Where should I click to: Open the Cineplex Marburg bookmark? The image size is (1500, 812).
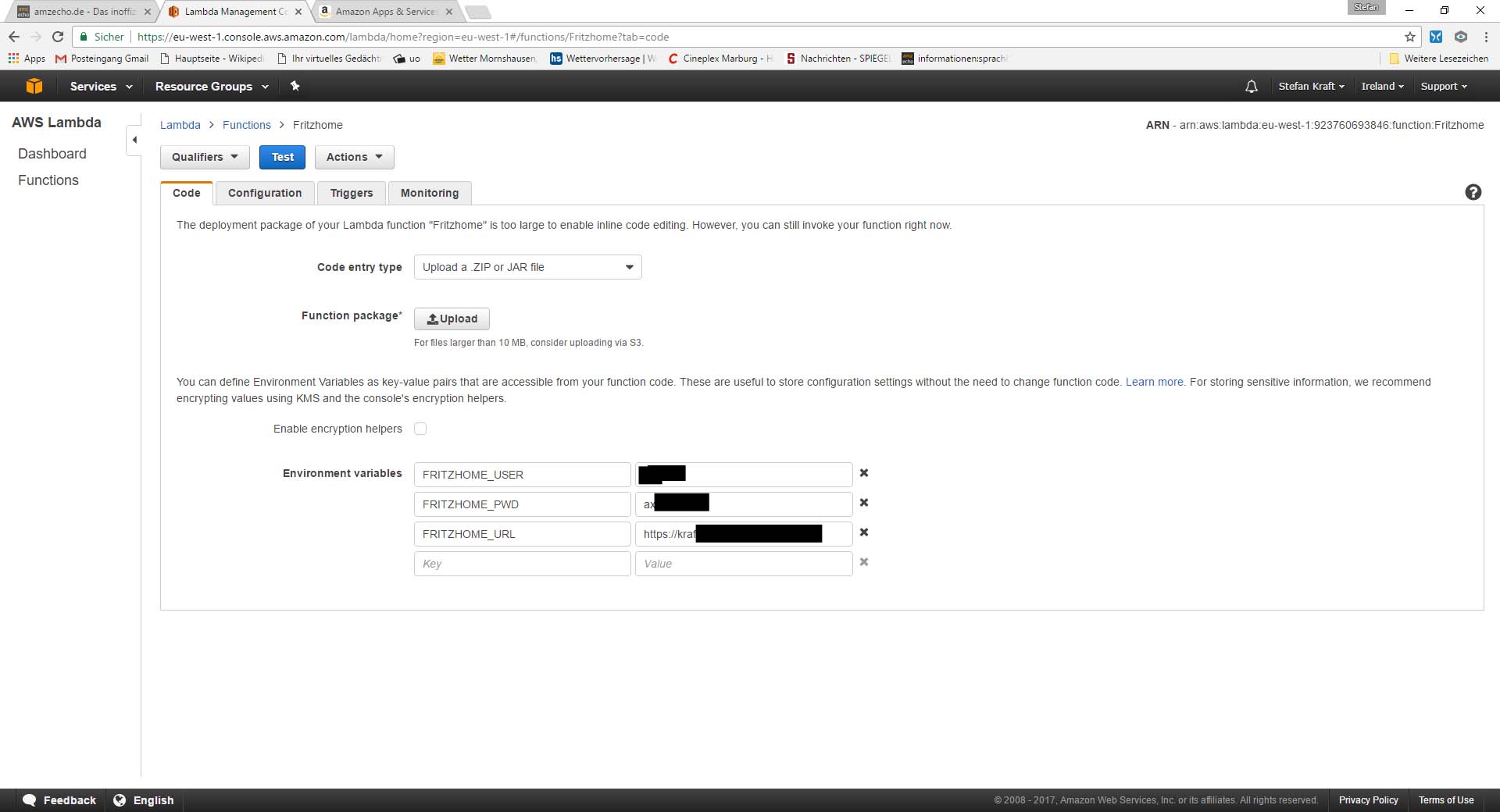point(720,59)
